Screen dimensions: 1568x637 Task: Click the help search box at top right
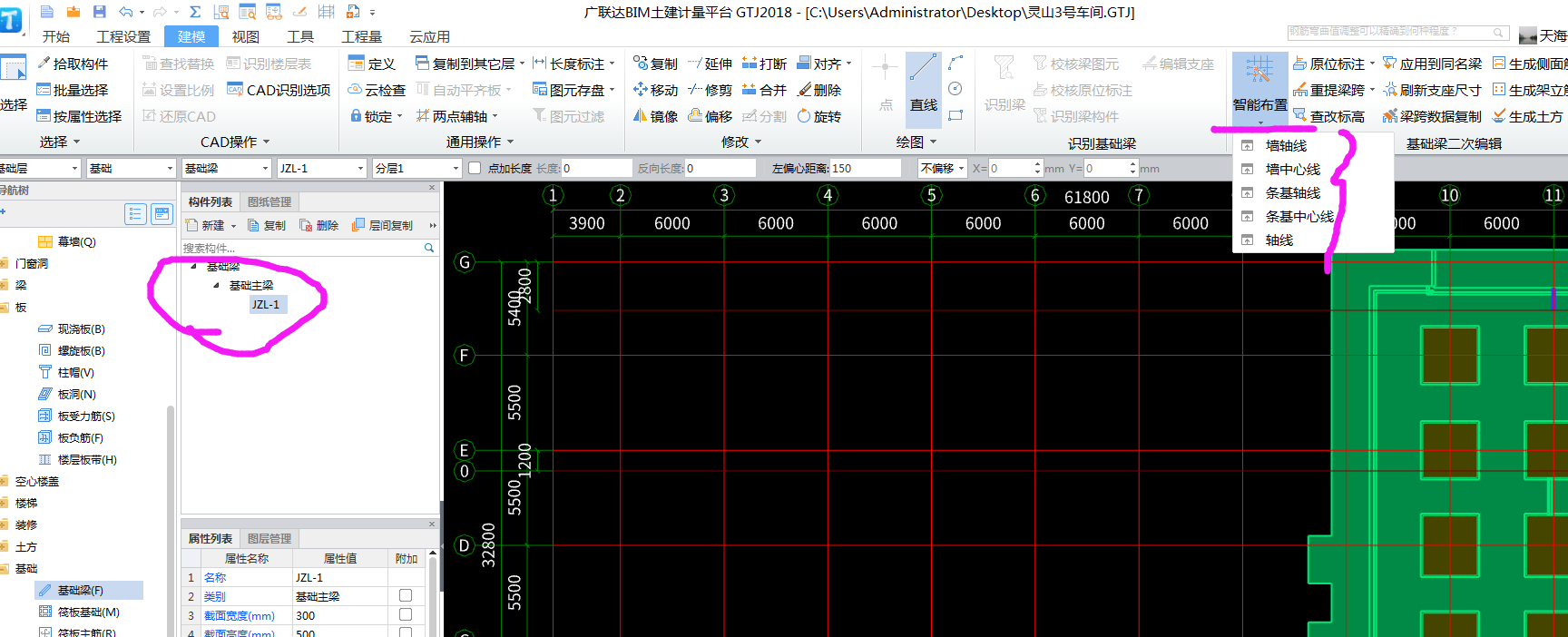pos(1396,32)
